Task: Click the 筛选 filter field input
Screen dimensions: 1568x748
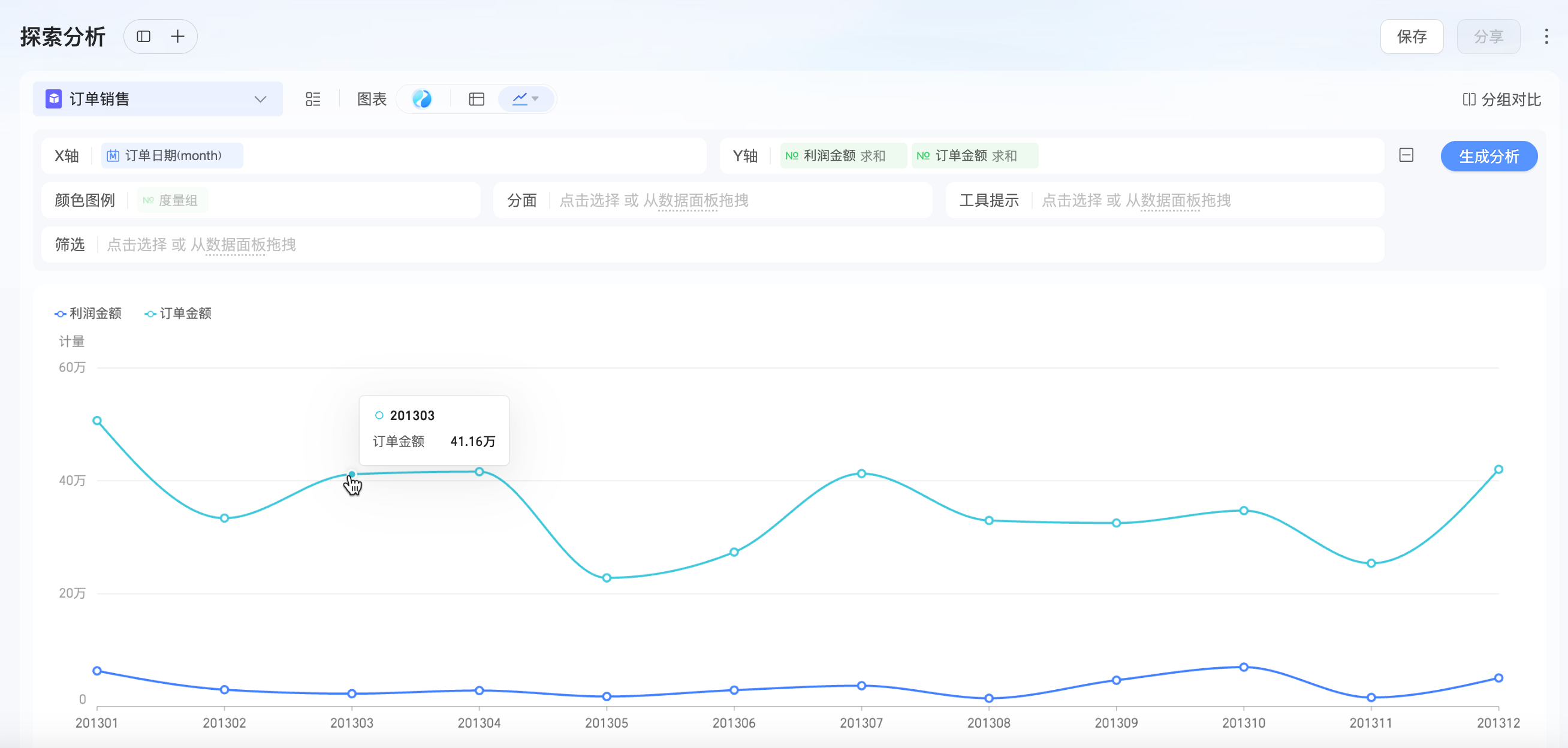Action: 201,245
